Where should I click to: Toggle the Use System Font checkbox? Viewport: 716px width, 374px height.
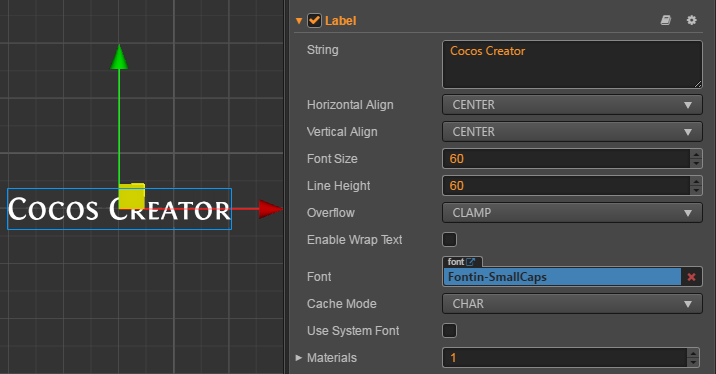click(449, 331)
